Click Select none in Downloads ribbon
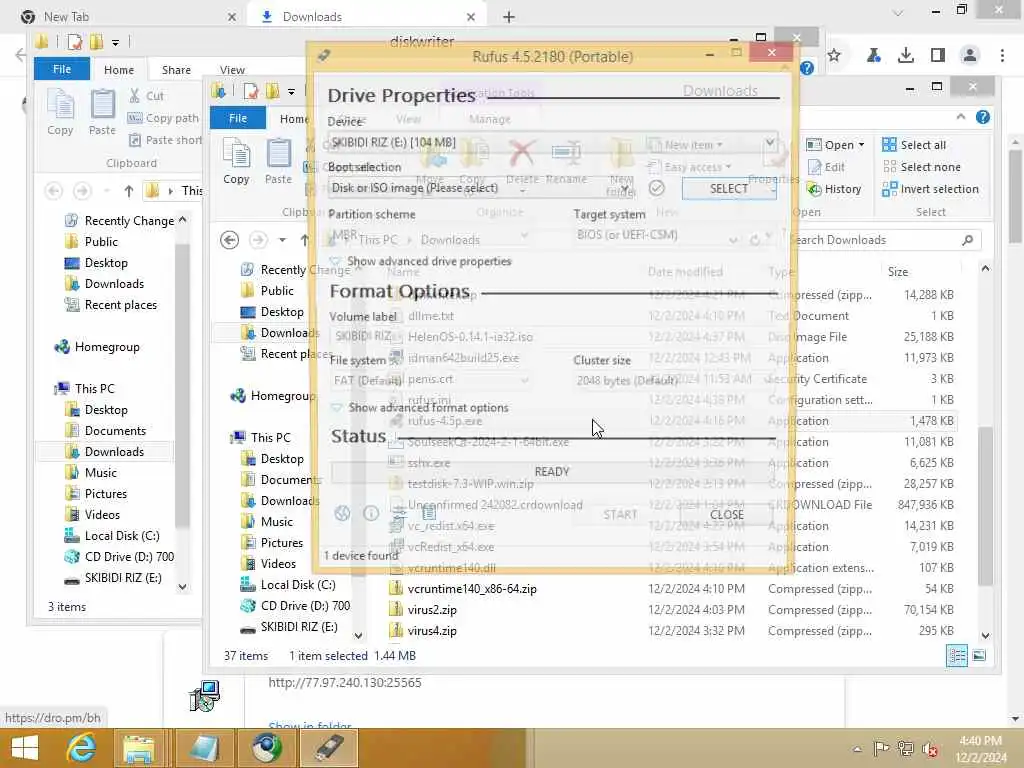This screenshot has width=1024, height=768. 921,167
